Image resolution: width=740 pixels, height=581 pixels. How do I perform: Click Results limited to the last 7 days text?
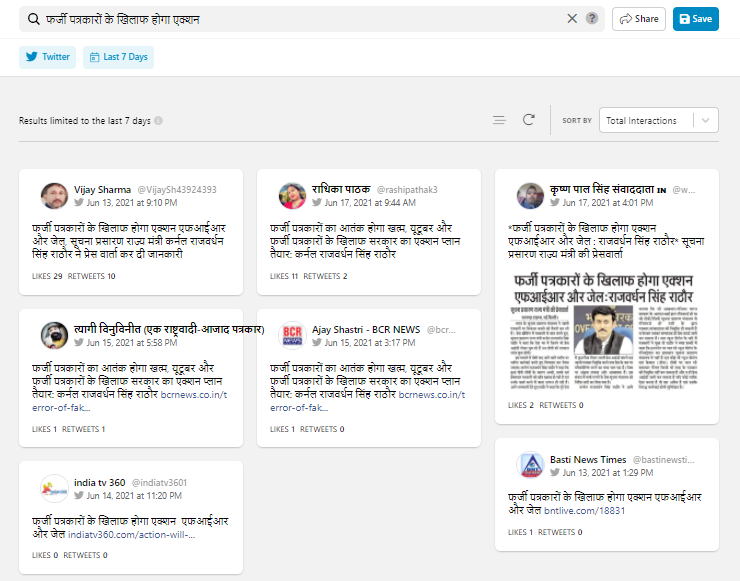84,121
